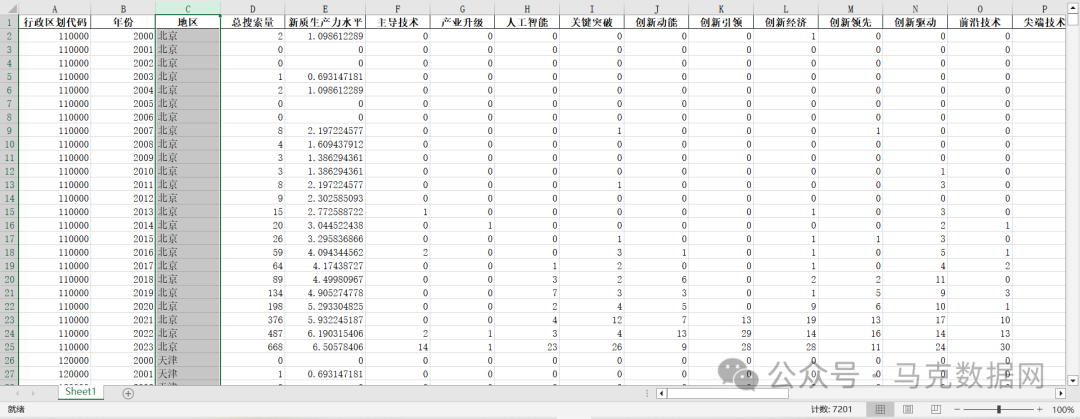Viewport: 1080px width, 419px height.
Task: Select column C header
Action: pyautogui.click(x=188, y=8)
